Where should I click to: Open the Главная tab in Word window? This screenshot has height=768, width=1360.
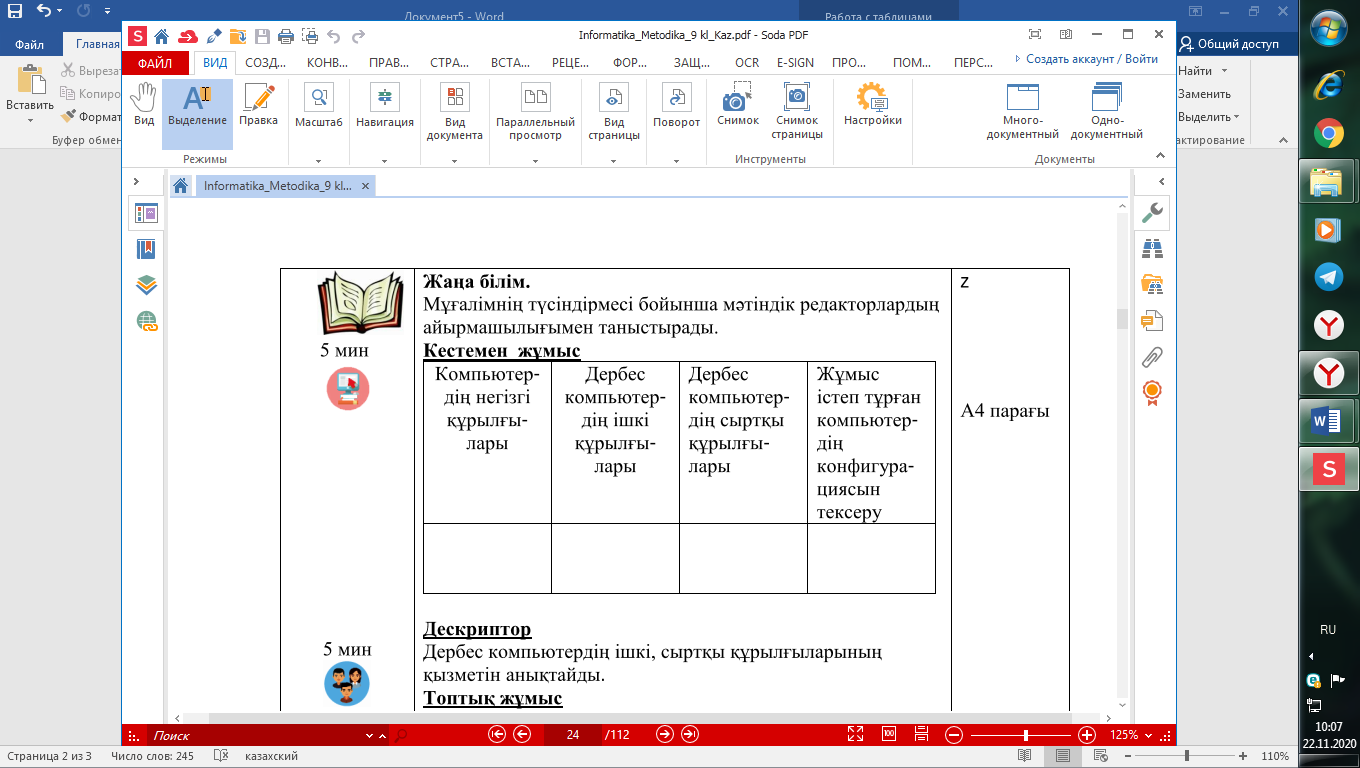click(97, 44)
